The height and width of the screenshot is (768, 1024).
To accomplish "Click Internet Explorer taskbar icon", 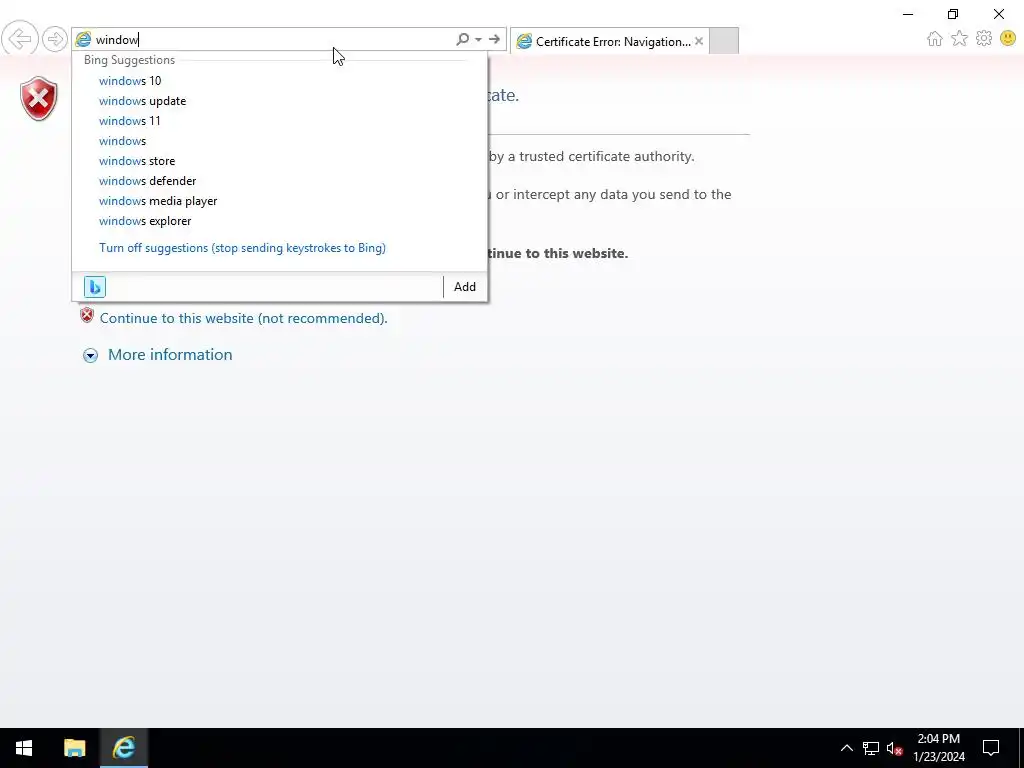I will [x=123, y=748].
